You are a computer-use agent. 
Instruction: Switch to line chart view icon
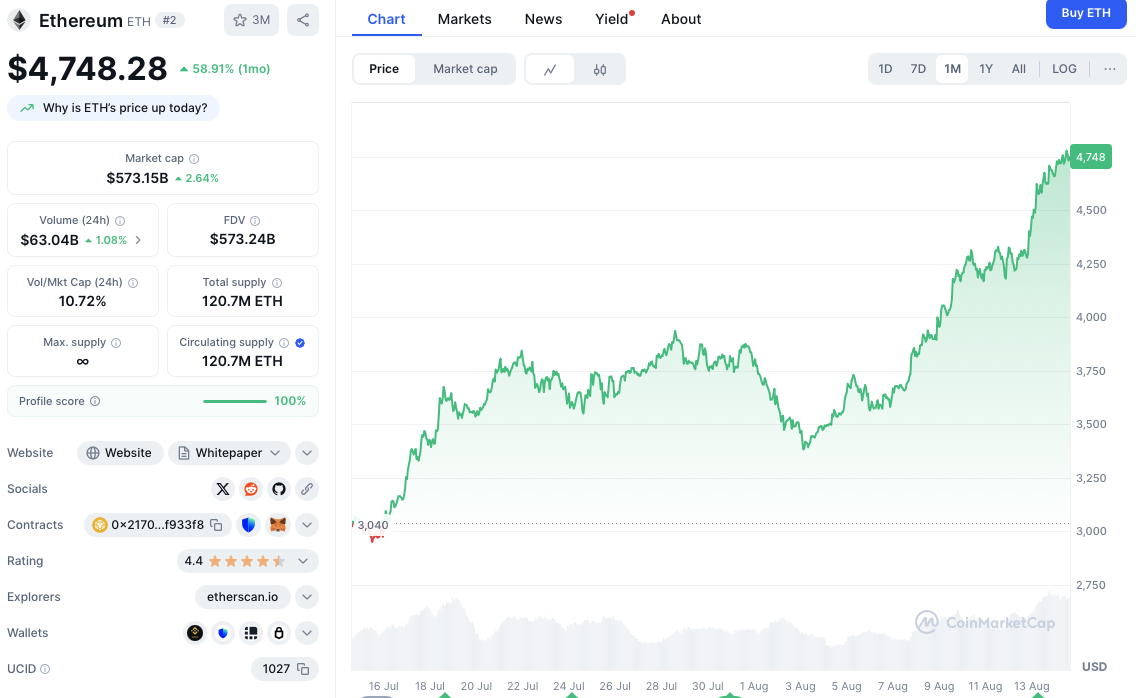[x=550, y=70]
